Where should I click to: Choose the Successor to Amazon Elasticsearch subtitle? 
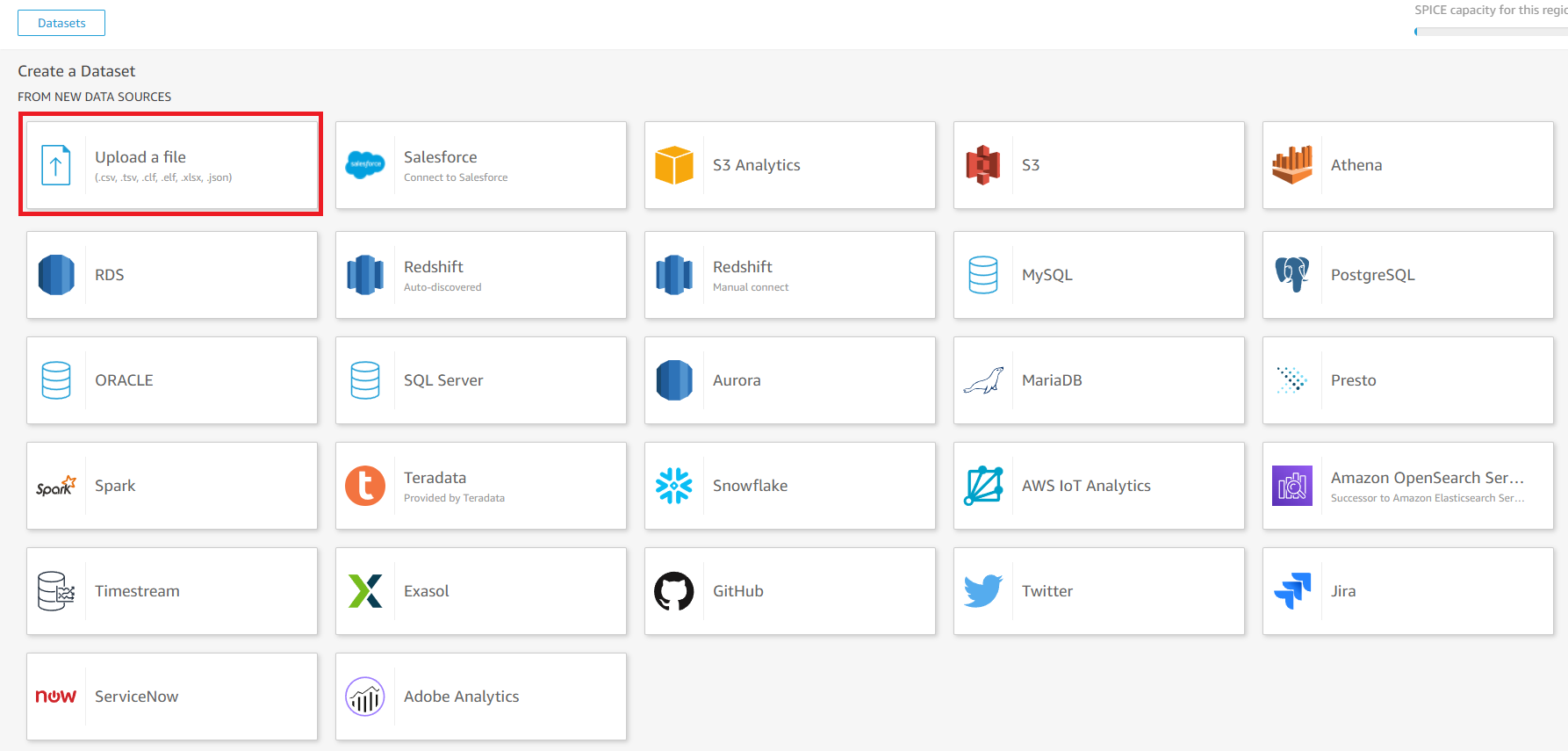(x=1428, y=498)
